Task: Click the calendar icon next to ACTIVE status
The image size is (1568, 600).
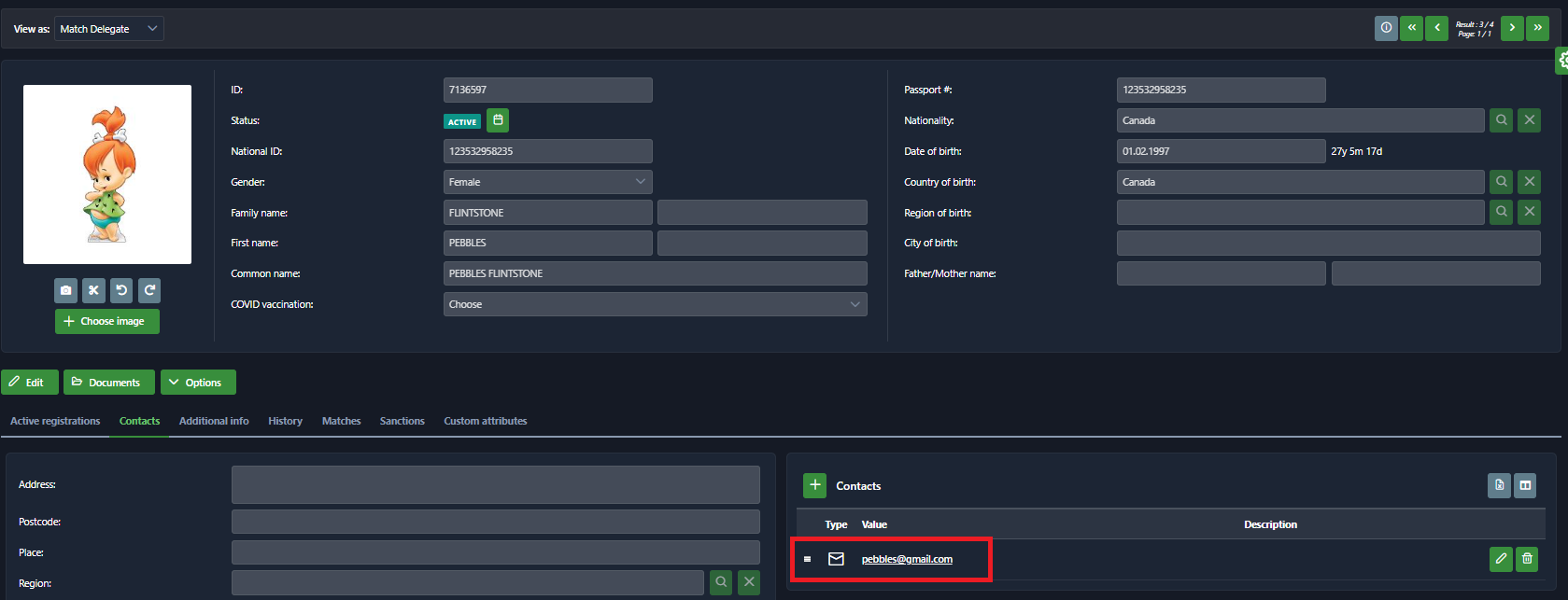Action: [498, 120]
